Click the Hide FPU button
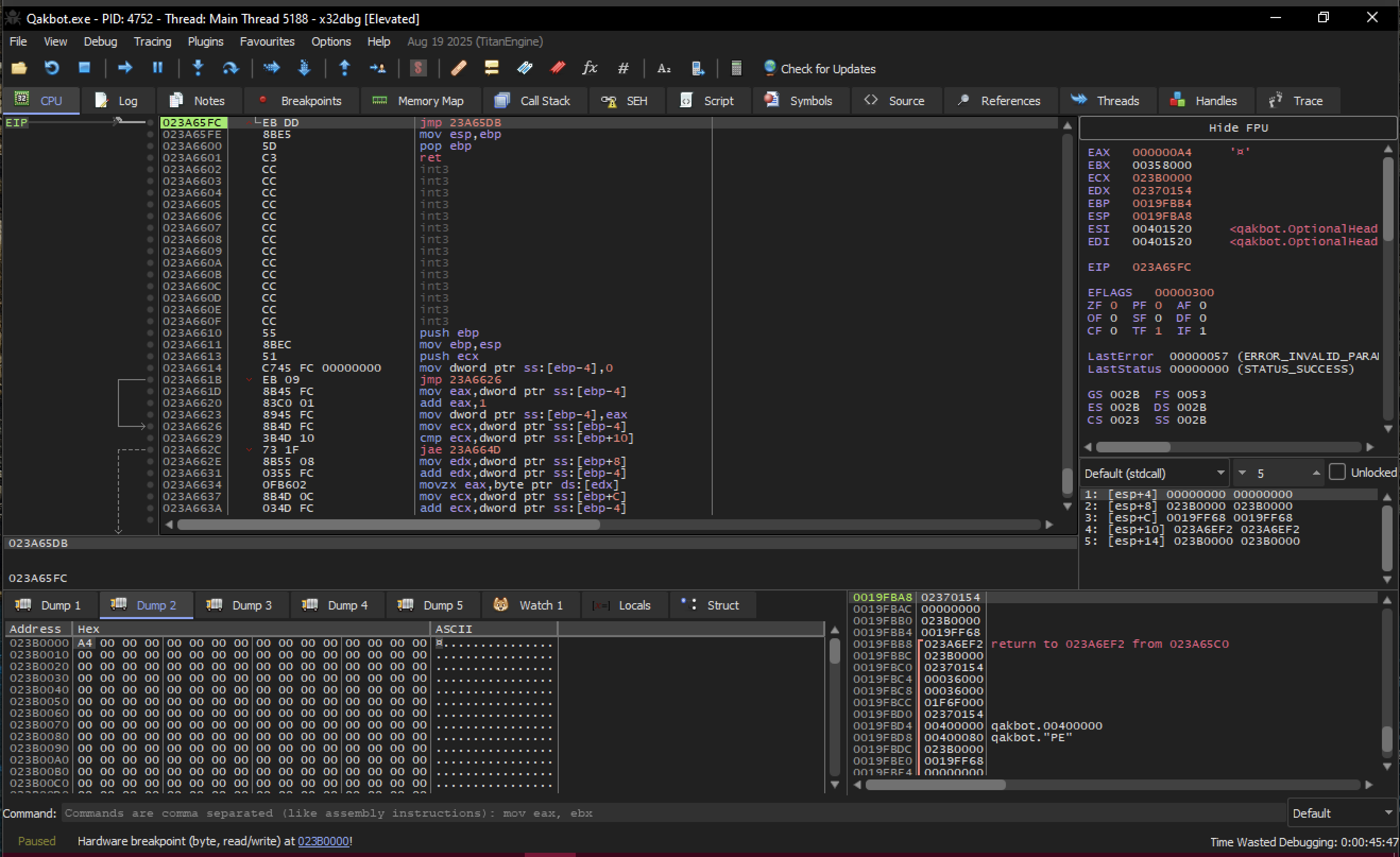The height and width of the screenshot is (857, 1400). tap(1238, 128)
